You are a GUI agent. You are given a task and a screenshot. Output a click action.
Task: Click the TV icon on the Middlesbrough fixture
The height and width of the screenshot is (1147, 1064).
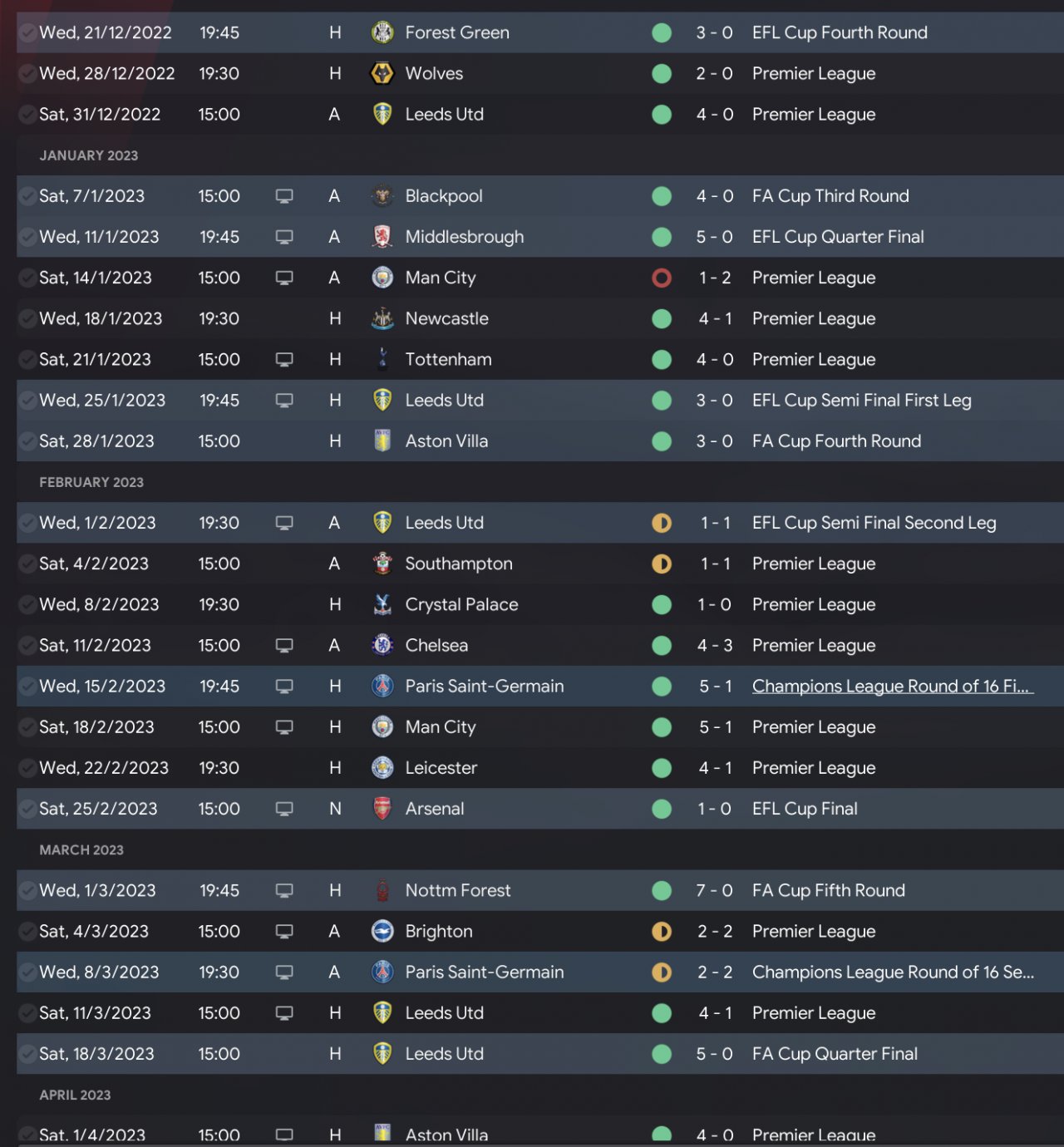284,237
